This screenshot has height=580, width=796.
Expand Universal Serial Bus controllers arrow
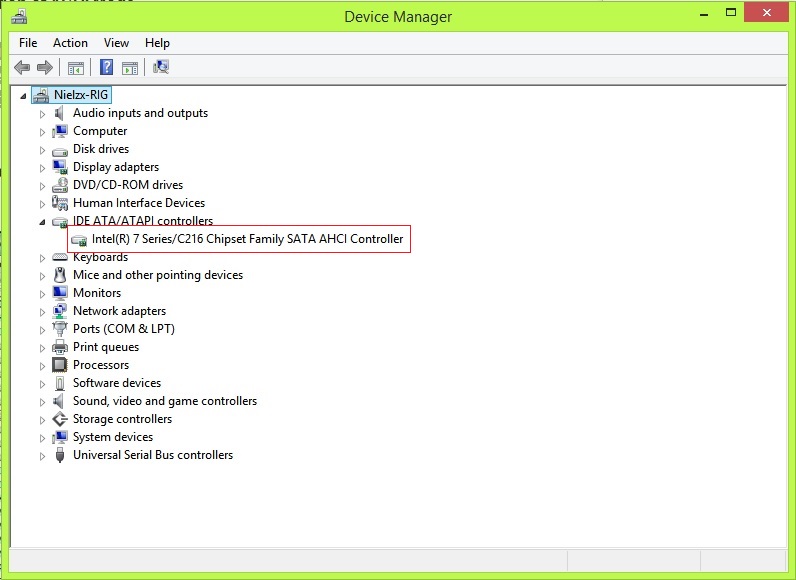[x=43, y=456]
